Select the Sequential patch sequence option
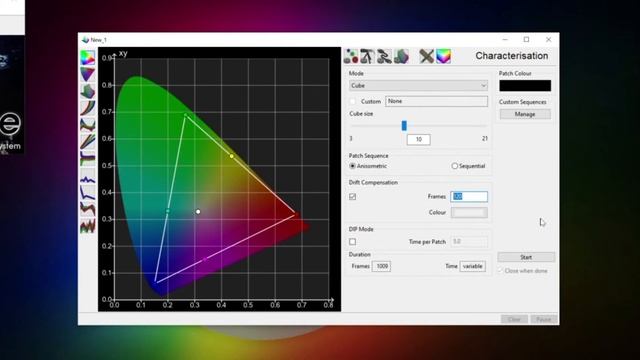Image resolution: width=640 pixels, height=360 pixels. pos(454,166)
